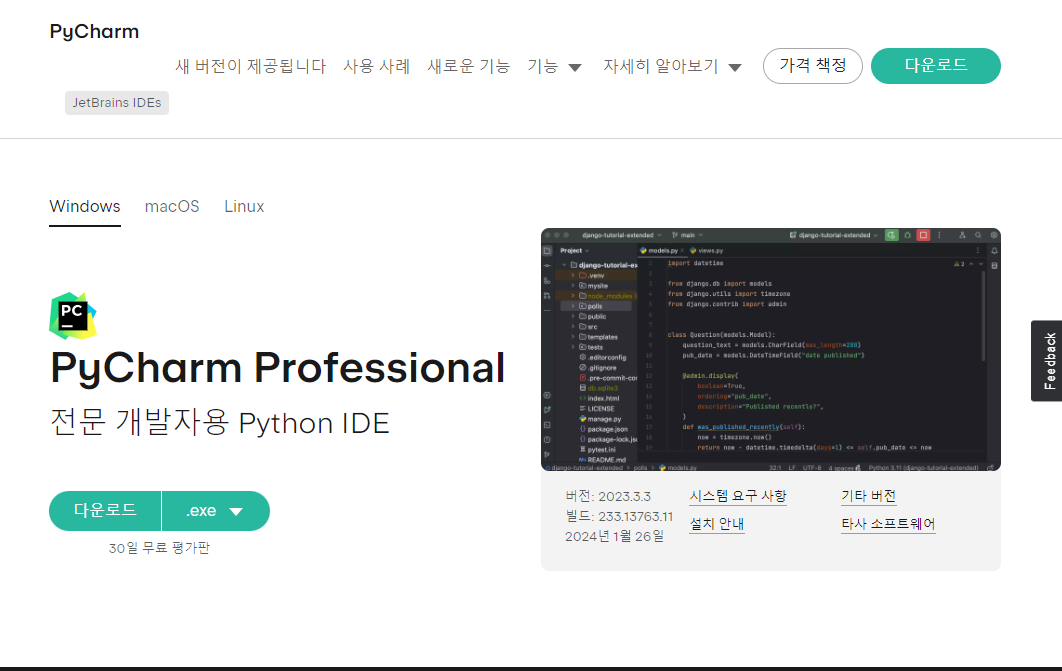Open the 새 버전이 제공됩니다 menu item
Viewport: 1062px width, 671px height.
(251, 66)
